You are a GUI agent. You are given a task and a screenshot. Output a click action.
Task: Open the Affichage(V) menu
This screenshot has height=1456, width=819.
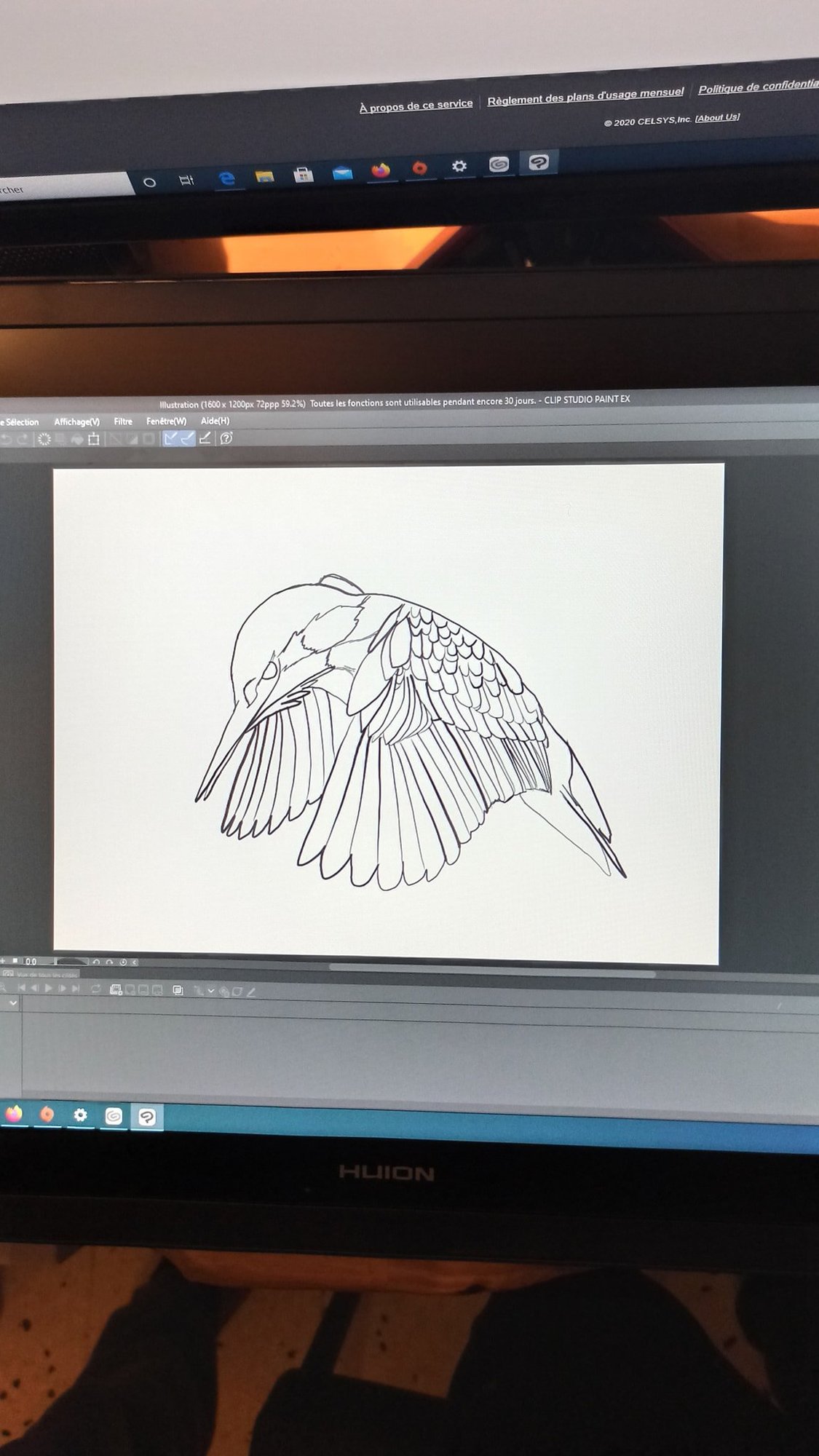pyautogui.click(x=76, y=422)
